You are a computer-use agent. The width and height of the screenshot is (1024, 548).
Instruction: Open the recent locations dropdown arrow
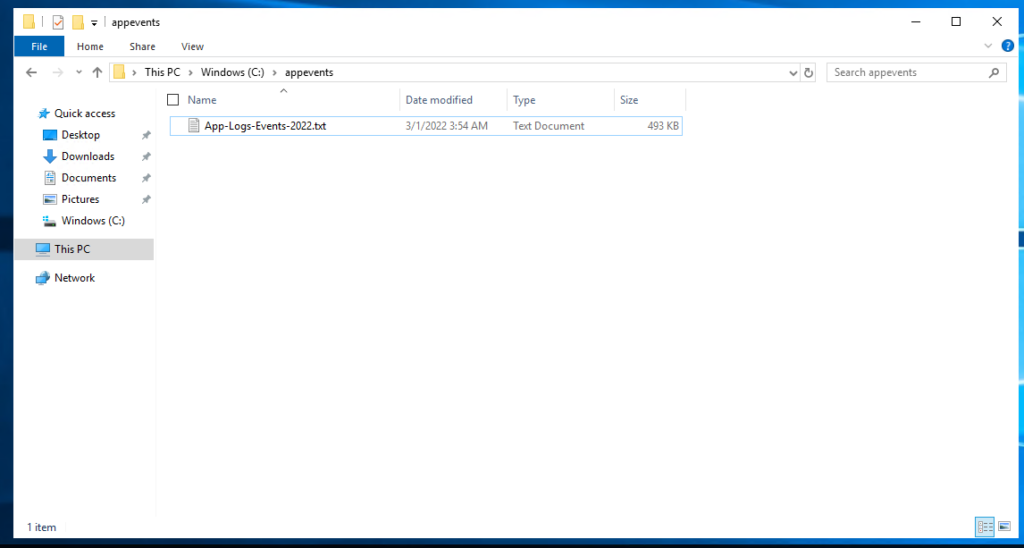[77, 72]
